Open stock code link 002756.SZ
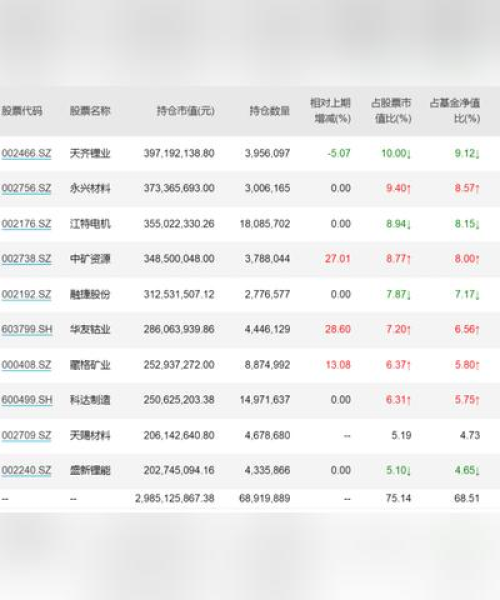 click(x=26, y=188)
